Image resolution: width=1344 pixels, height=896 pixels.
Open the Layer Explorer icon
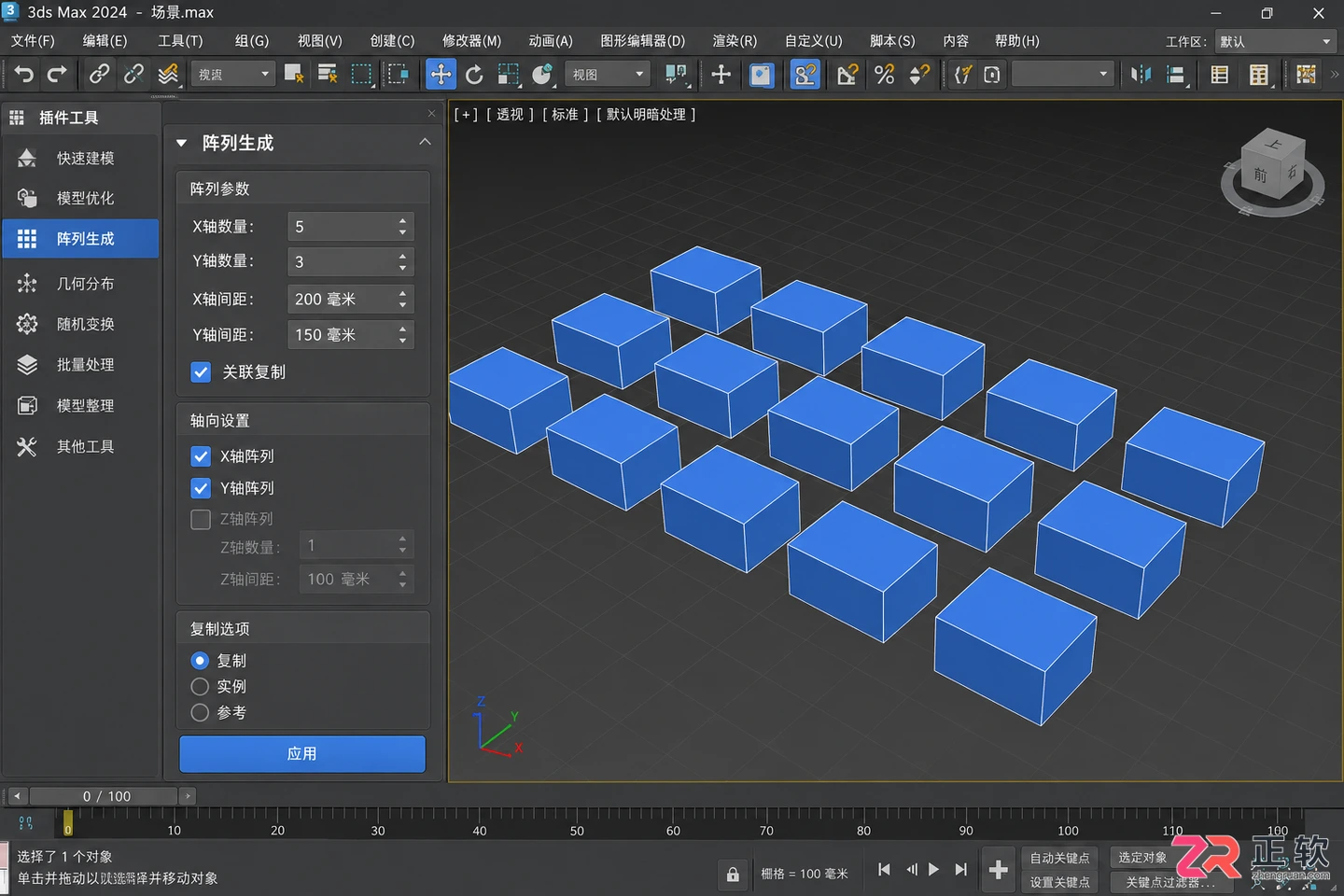(1260, 75)
